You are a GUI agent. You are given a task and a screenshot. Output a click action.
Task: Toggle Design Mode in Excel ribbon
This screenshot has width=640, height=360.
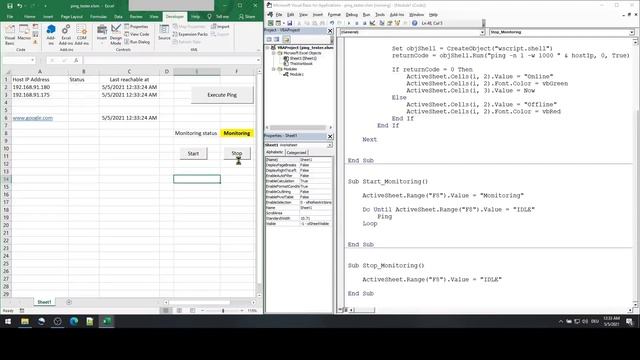[x=116, y=35]
